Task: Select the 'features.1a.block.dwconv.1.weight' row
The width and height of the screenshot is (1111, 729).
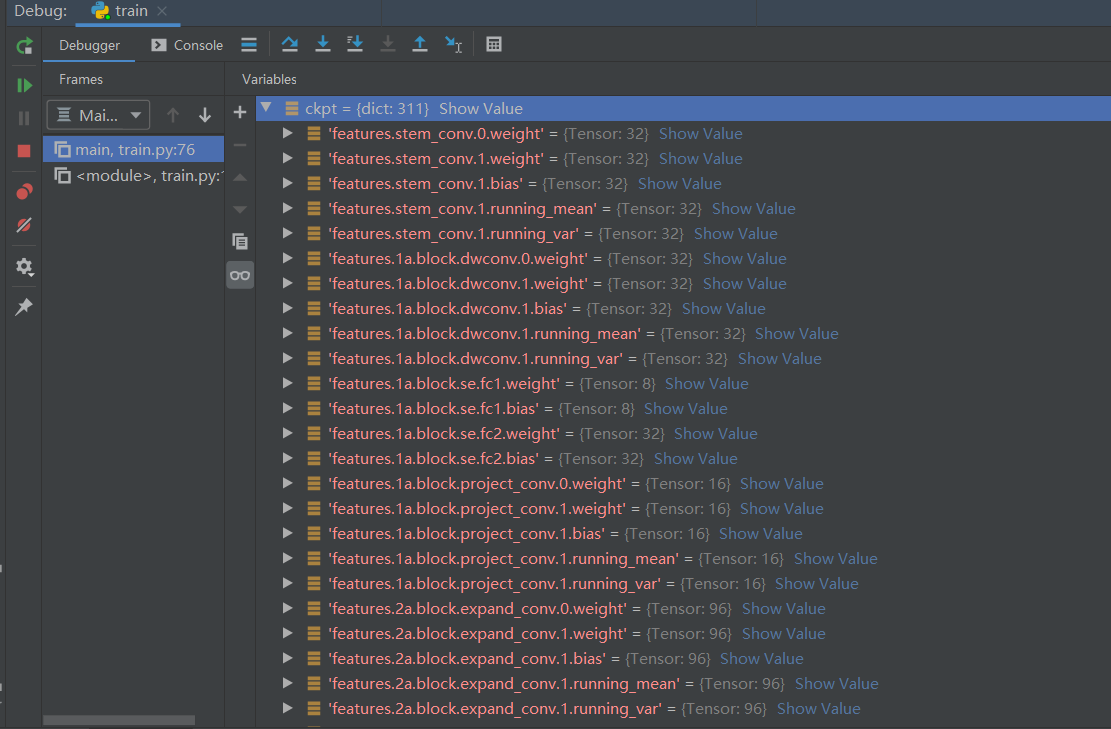Action: 683,283
